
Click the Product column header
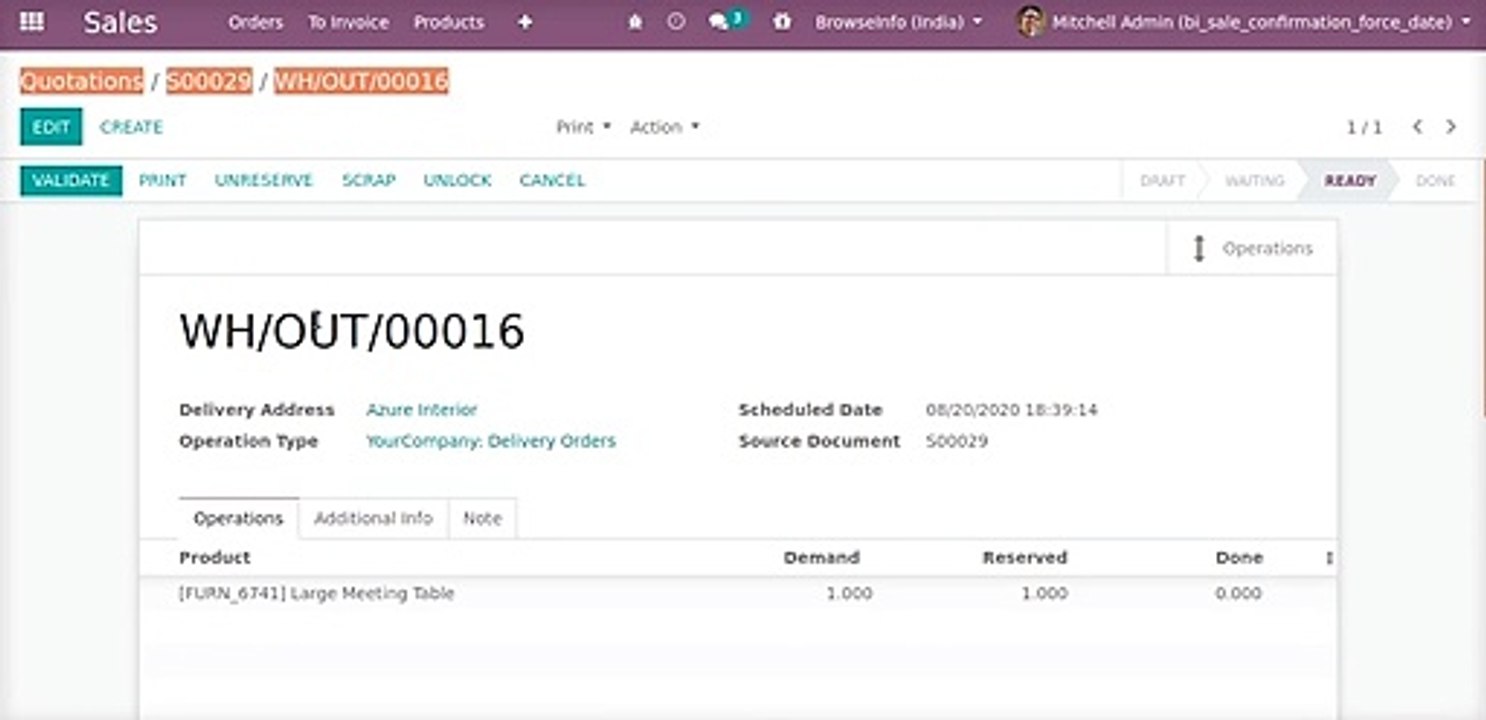pos(214,558)
